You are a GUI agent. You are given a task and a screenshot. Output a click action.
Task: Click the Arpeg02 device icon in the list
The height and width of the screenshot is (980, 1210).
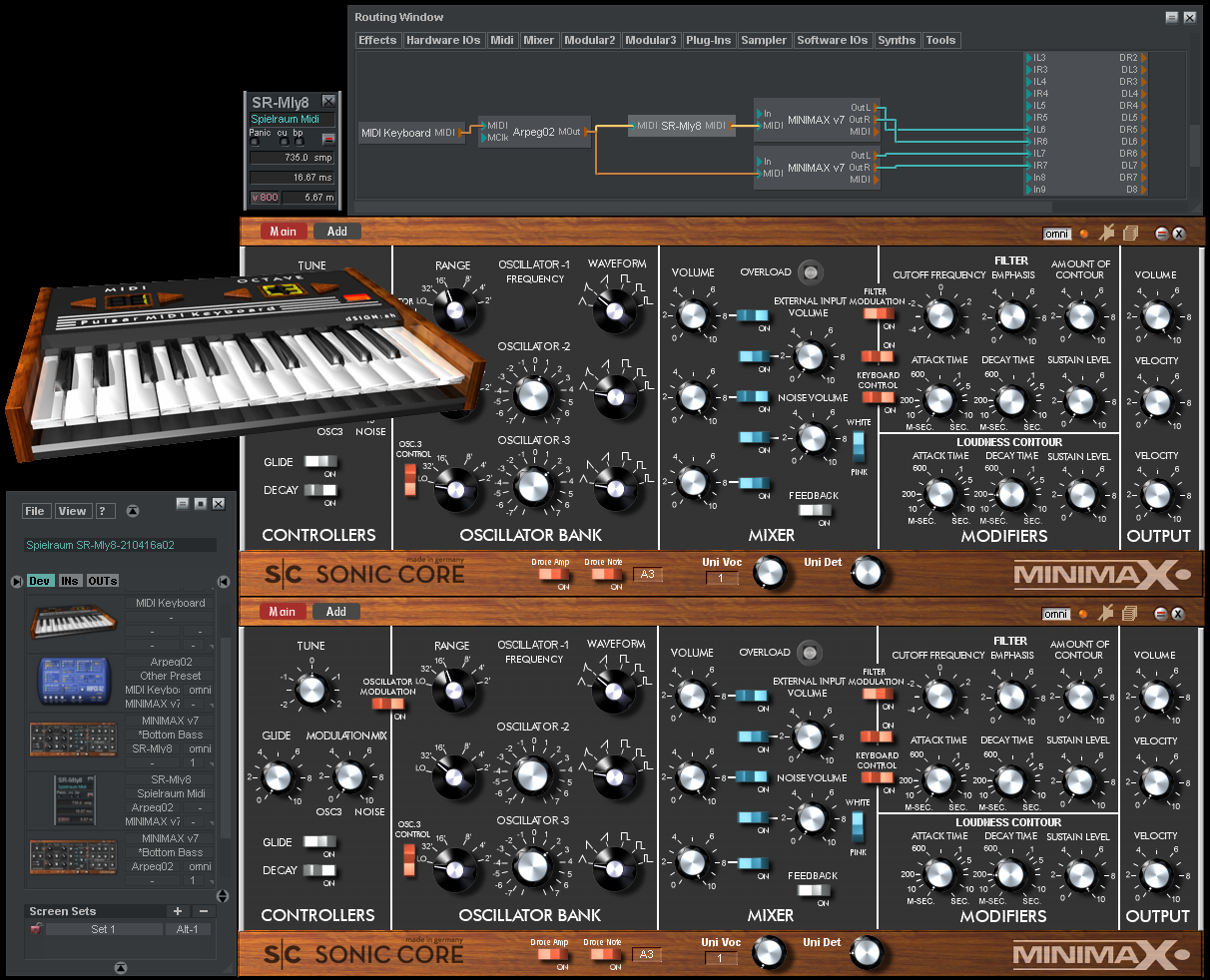[73, 682]
